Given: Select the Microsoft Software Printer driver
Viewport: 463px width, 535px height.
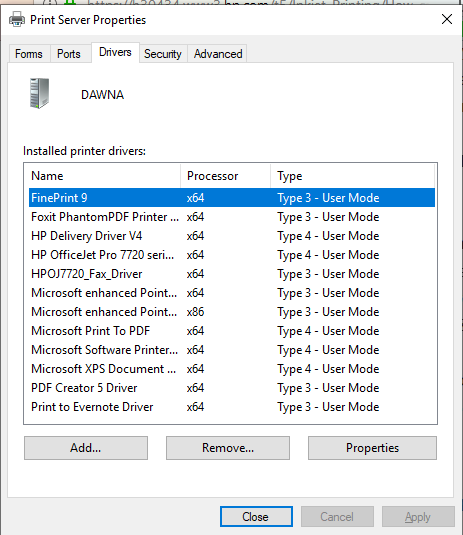Looking at the screenshot, I should [232, 350].
